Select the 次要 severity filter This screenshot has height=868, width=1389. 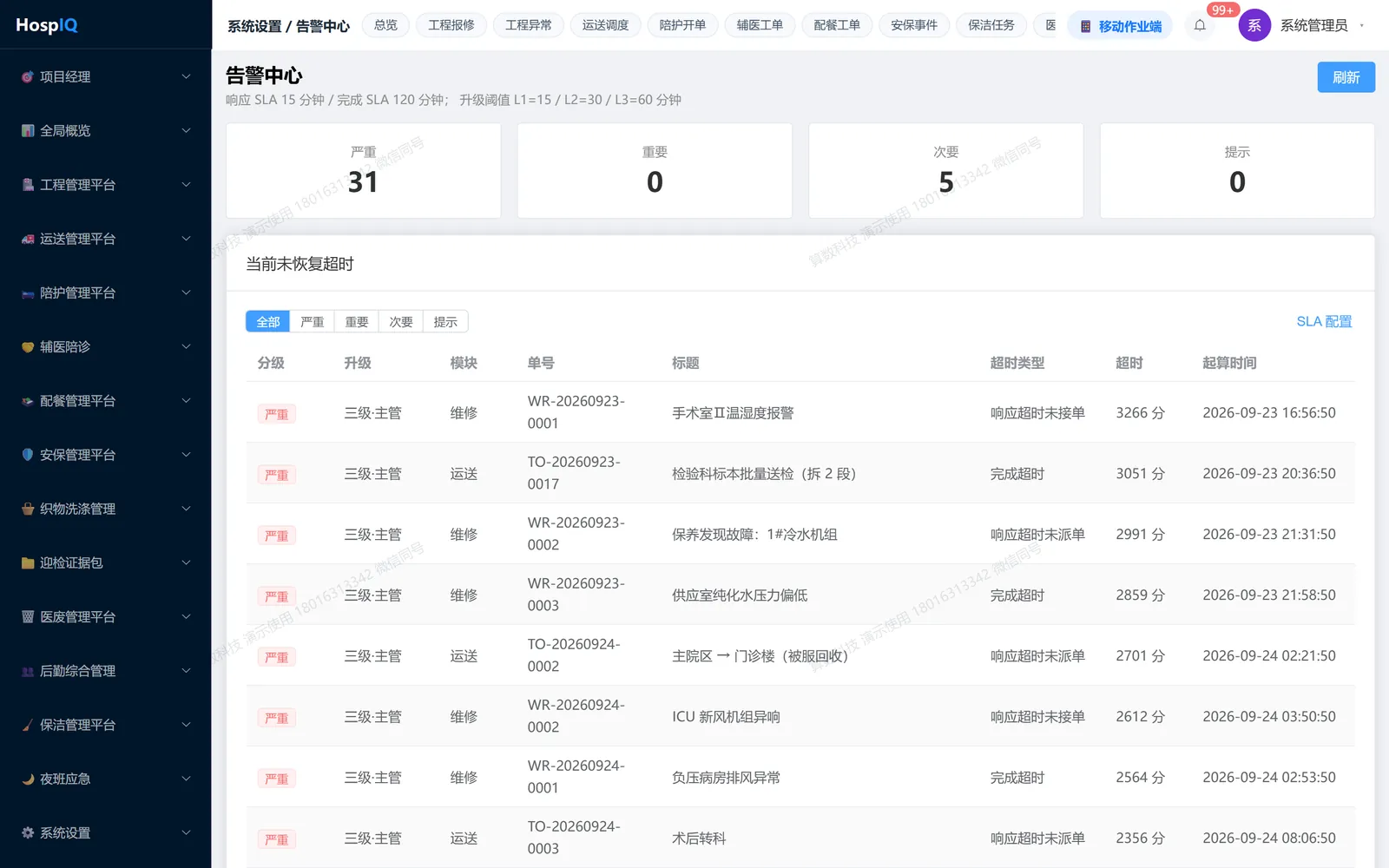point(401,322)
